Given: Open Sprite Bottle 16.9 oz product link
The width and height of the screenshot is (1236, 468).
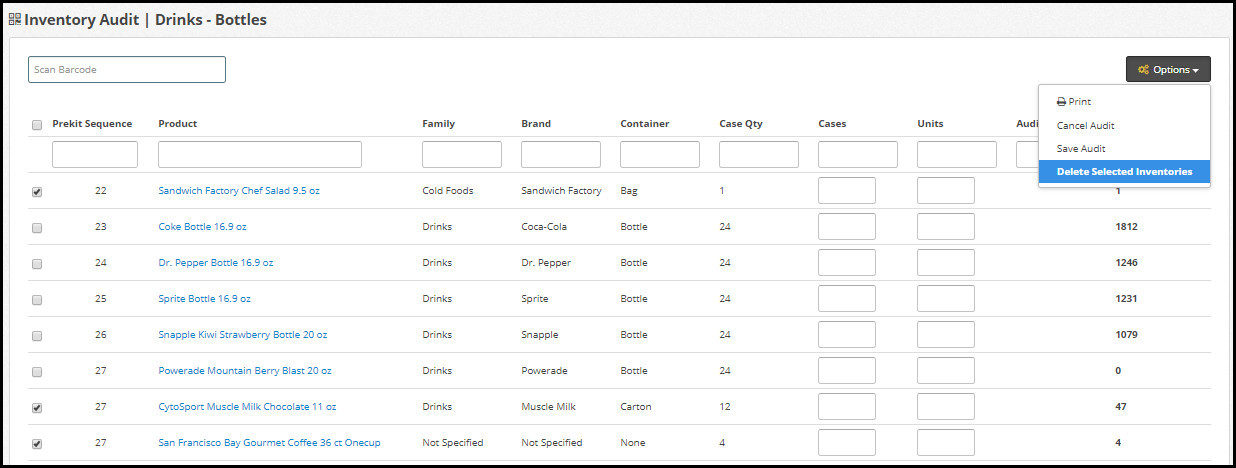Looking at the screenshot, I should tap(204, 298).
